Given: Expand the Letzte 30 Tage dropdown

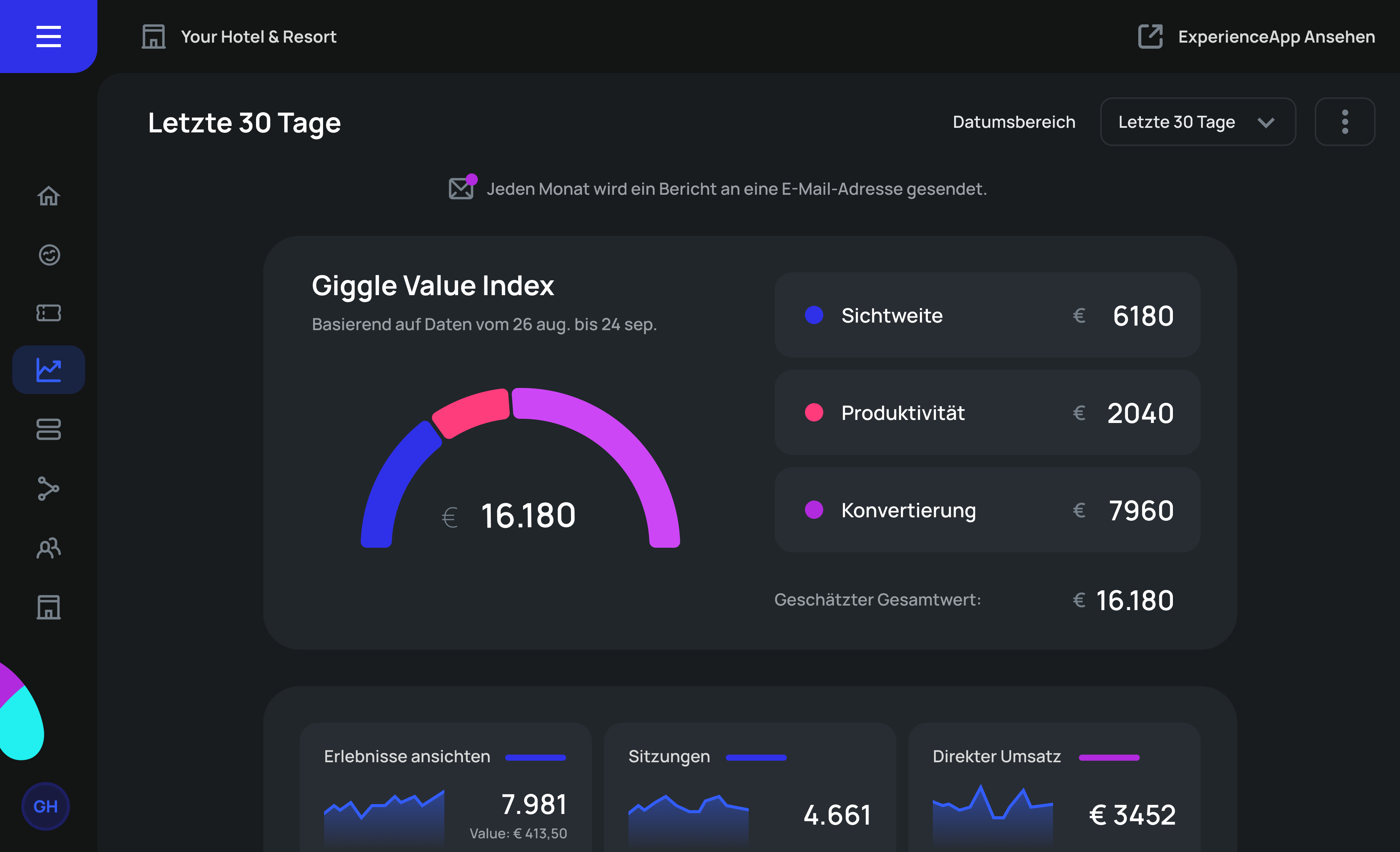Looking at the screenshot, I should tap(1198, 122).
